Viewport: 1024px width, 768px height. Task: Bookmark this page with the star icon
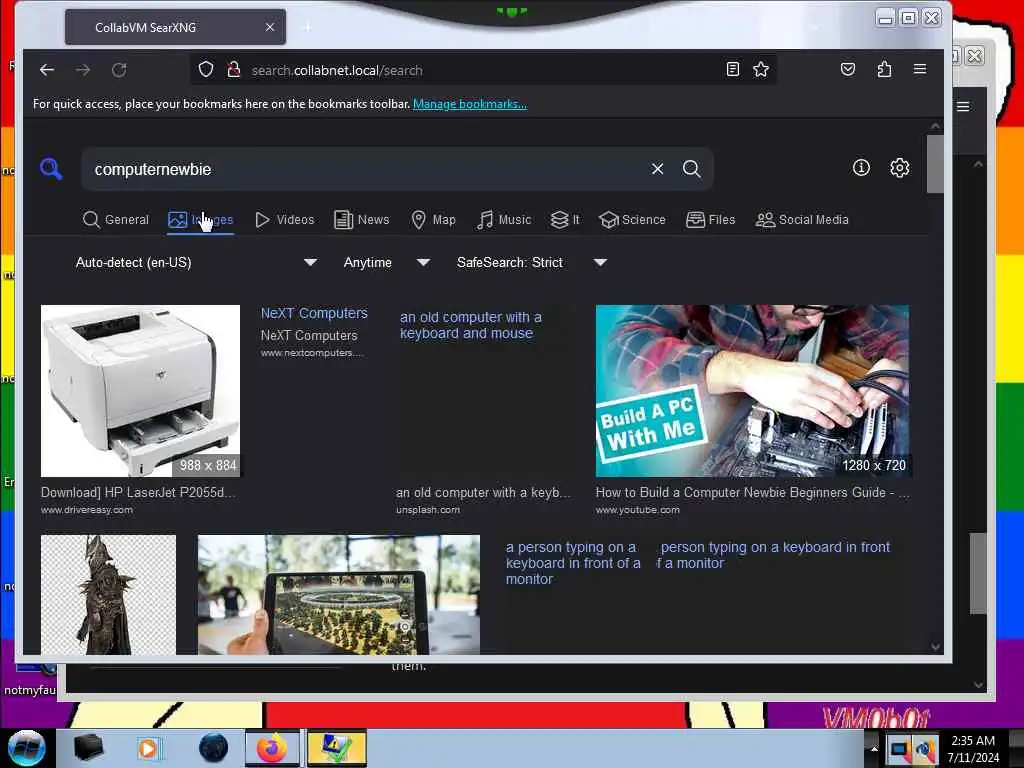click(x=761, y=69)
